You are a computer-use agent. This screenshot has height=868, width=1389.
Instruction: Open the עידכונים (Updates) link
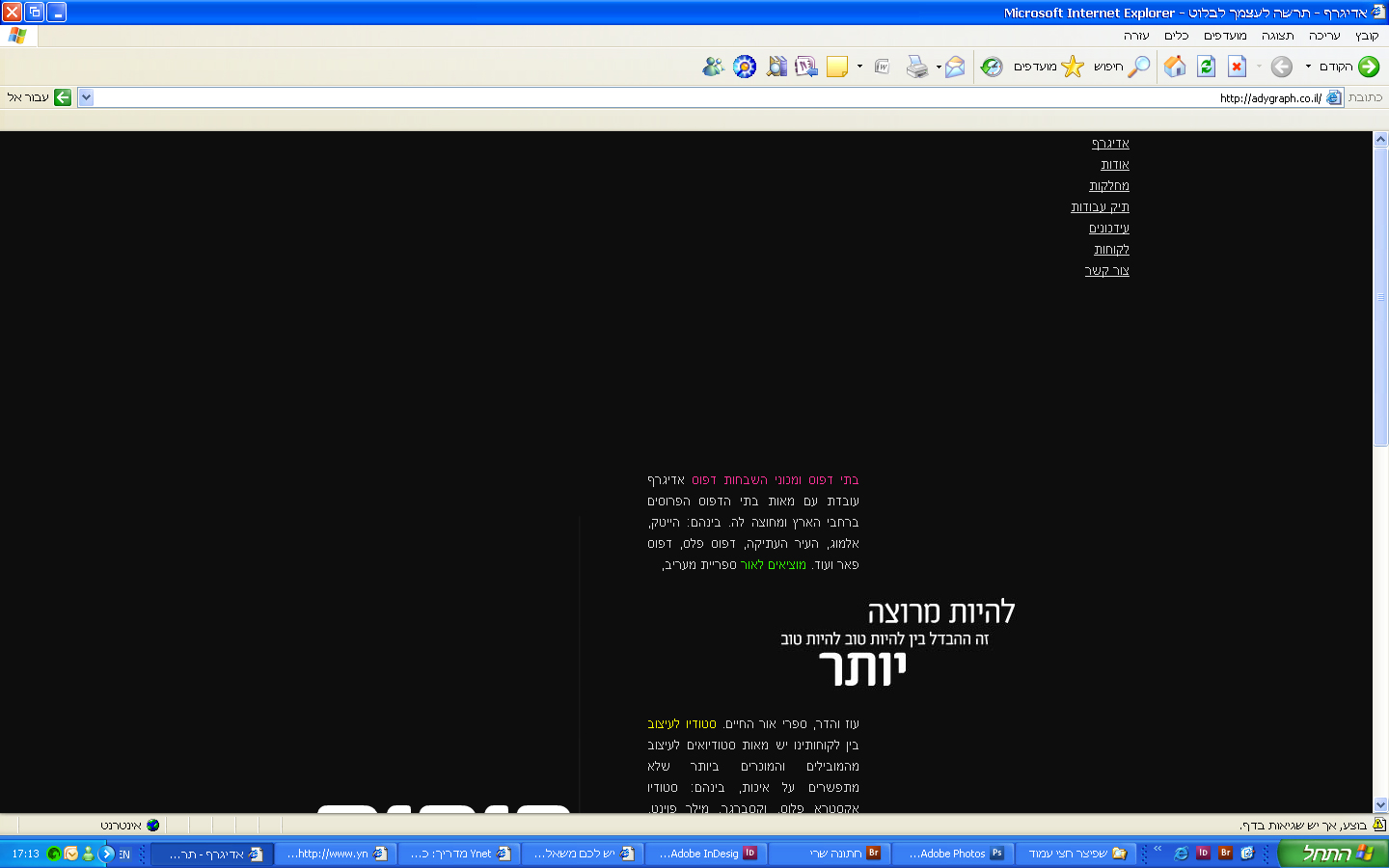coord(1109,229)
